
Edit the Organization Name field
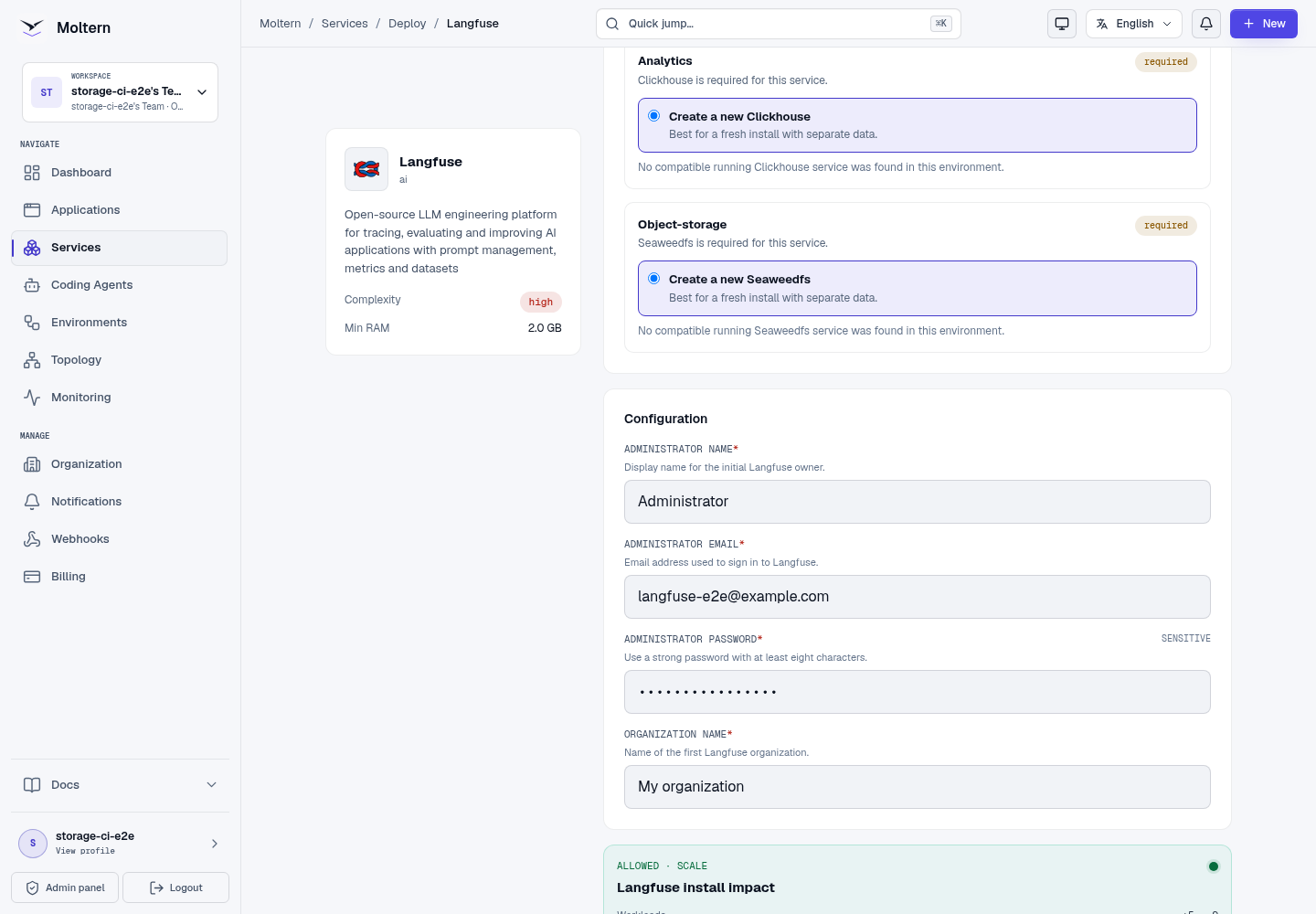(918, 787)
